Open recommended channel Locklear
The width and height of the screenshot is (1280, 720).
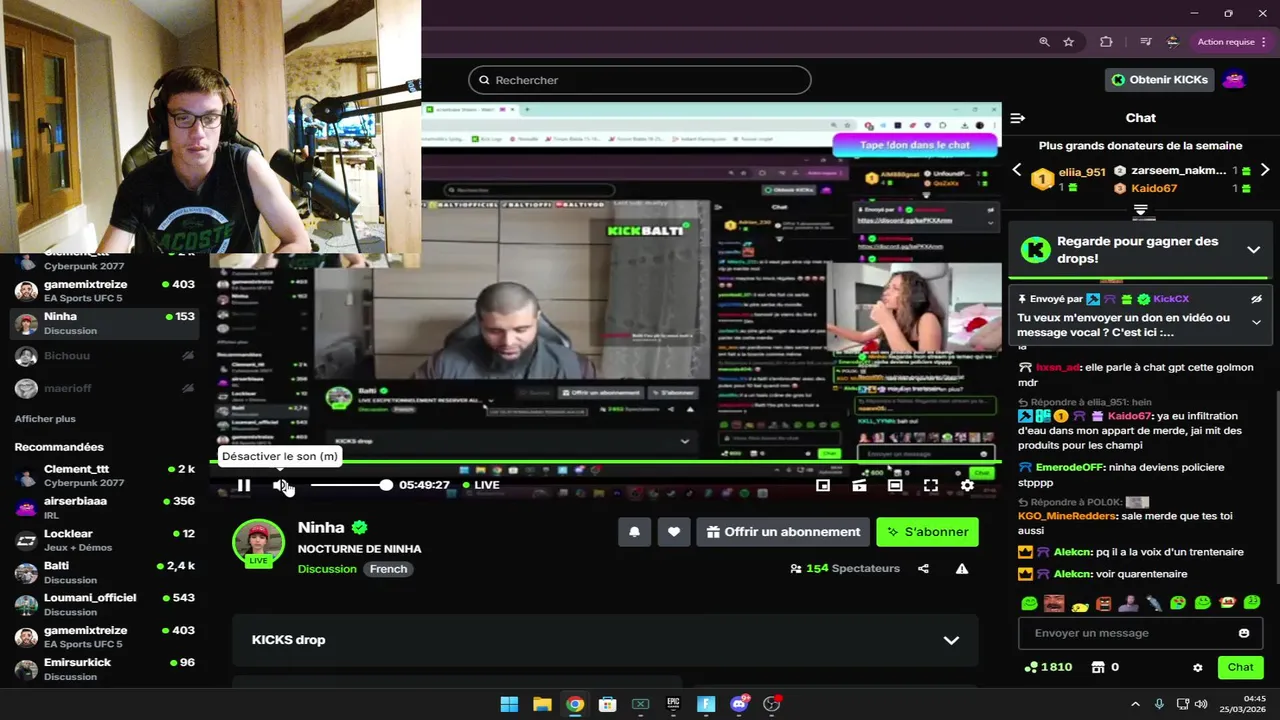105,540
